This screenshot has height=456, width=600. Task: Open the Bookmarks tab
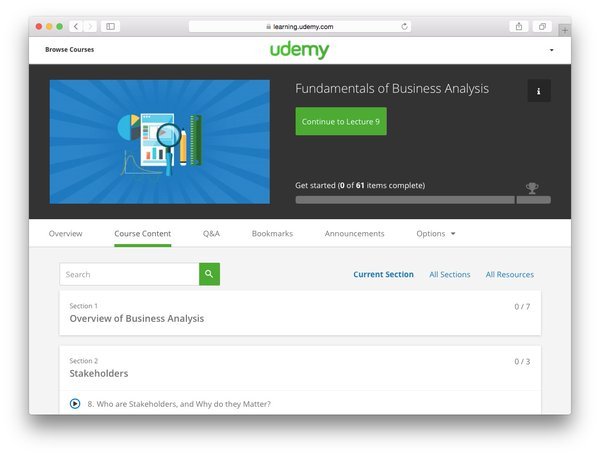(x=272, y=233)
